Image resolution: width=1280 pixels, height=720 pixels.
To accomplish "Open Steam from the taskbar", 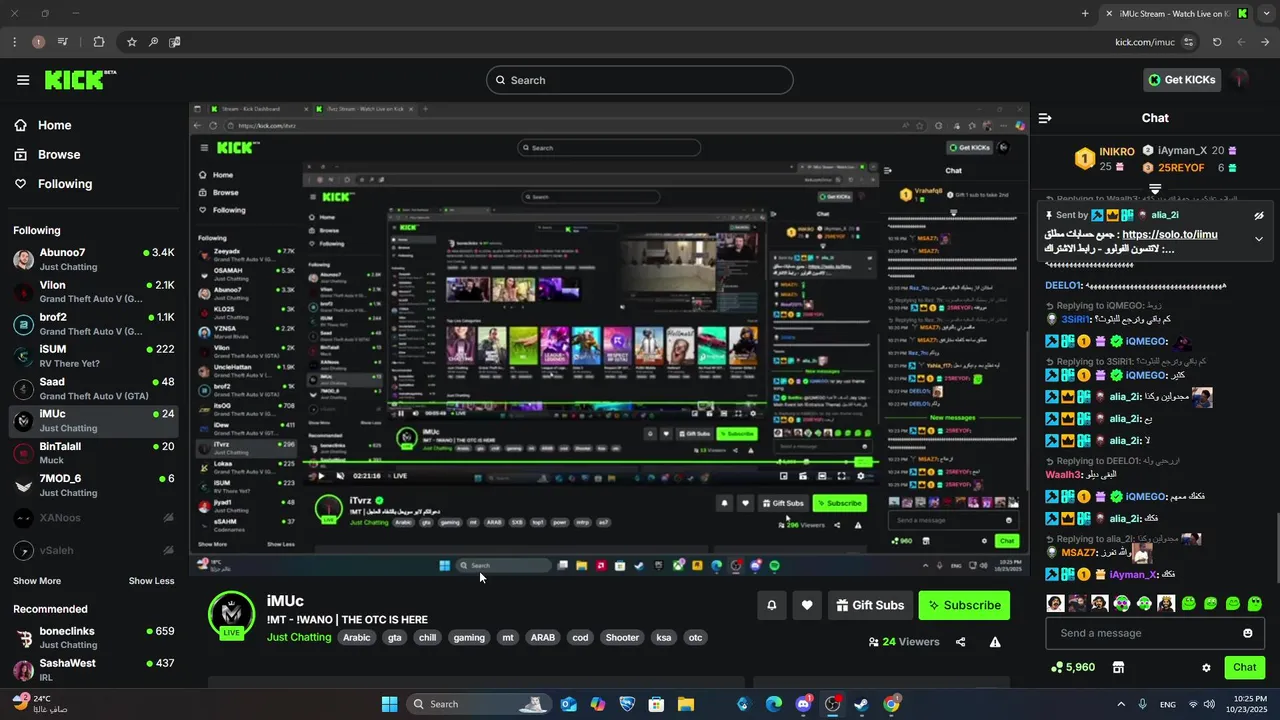I will click(861, 704).
